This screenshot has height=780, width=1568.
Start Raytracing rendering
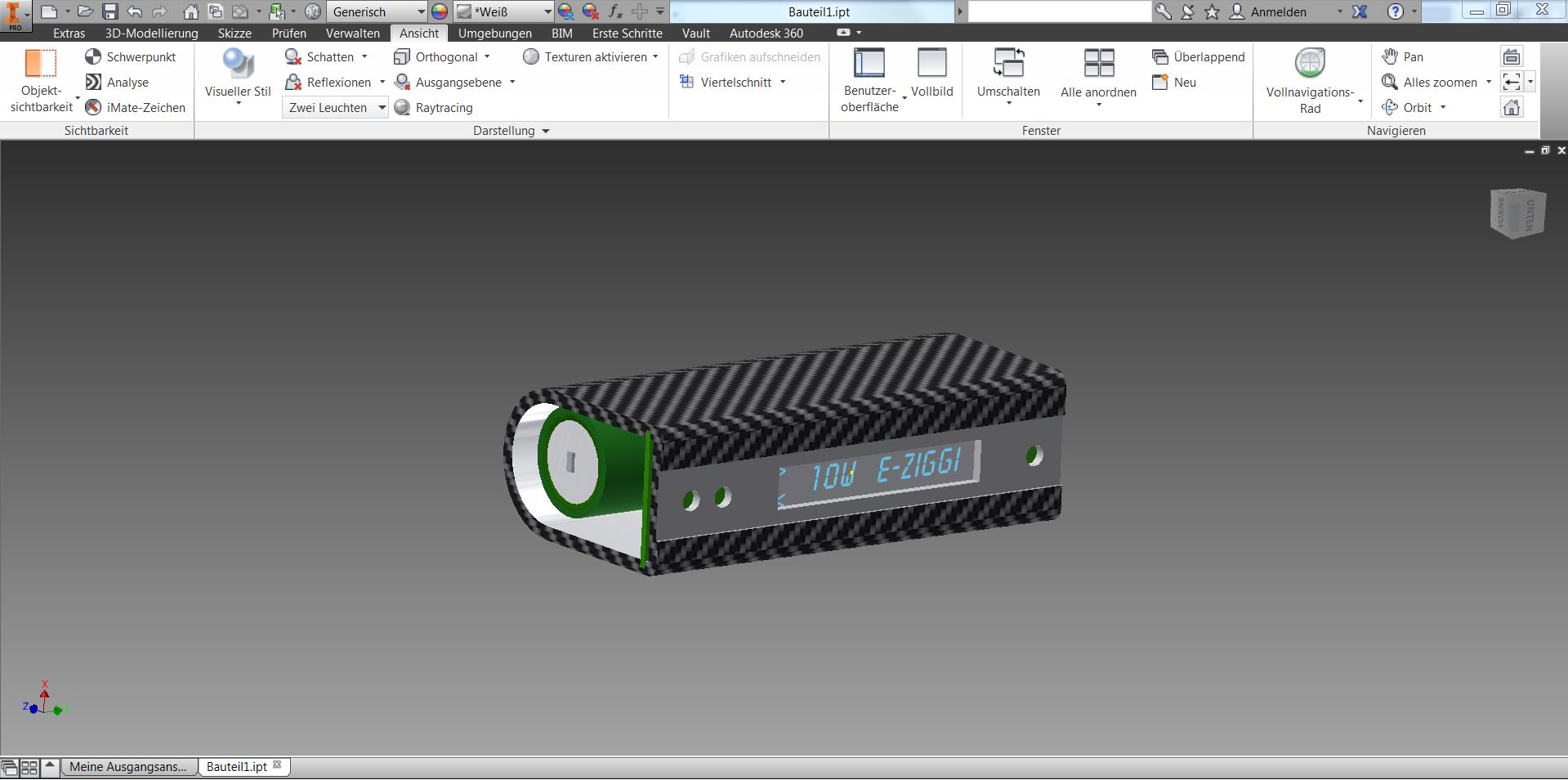coord(433,107)
